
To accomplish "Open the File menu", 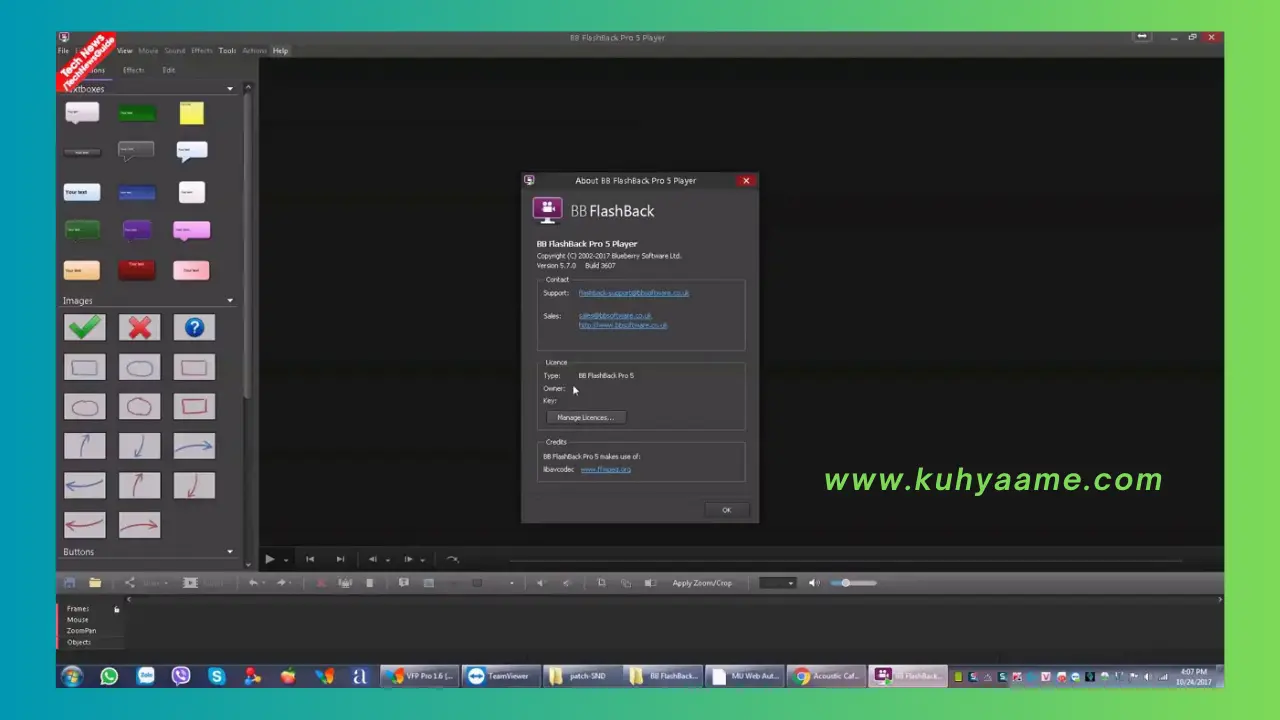I will (x=63, y=51).
